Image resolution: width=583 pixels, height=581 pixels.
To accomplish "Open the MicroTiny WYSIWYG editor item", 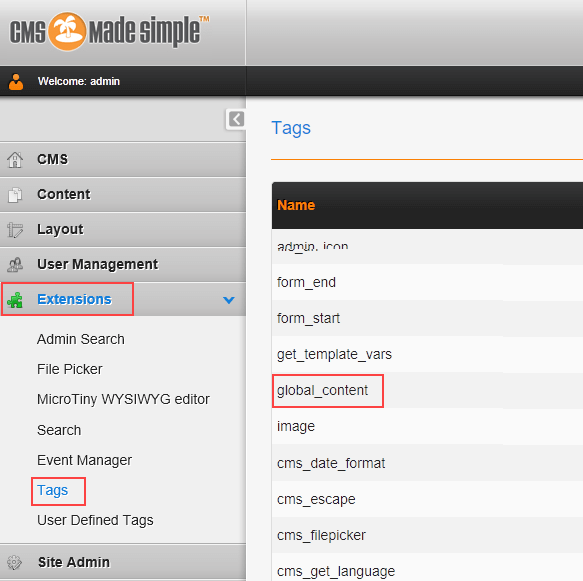I will (123, 399).
